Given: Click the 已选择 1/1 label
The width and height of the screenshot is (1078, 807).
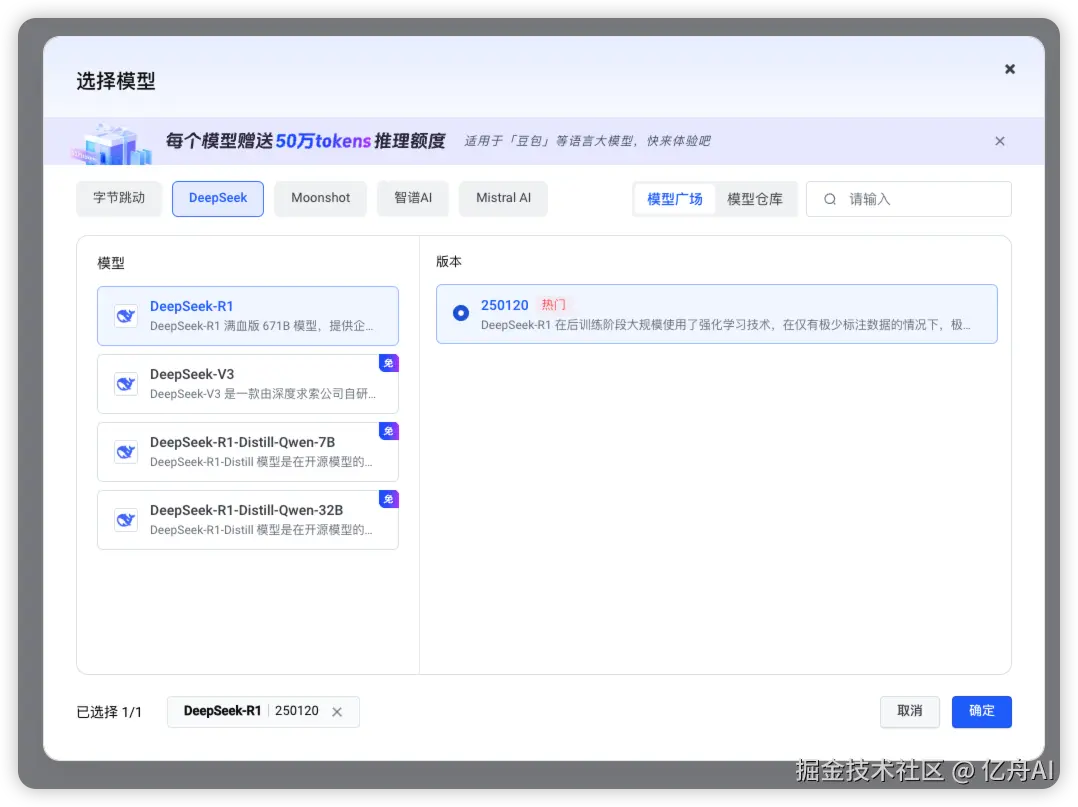Looking at the screenshot, I should [x=109, y=712].
